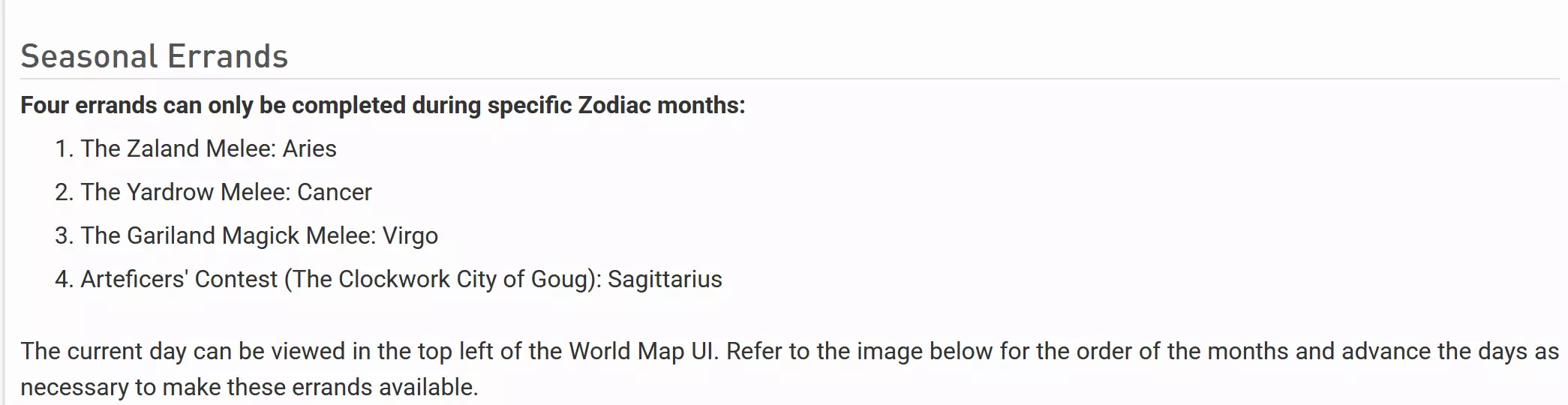
Task: Click the list number "2."
Action: coord(64,192)
